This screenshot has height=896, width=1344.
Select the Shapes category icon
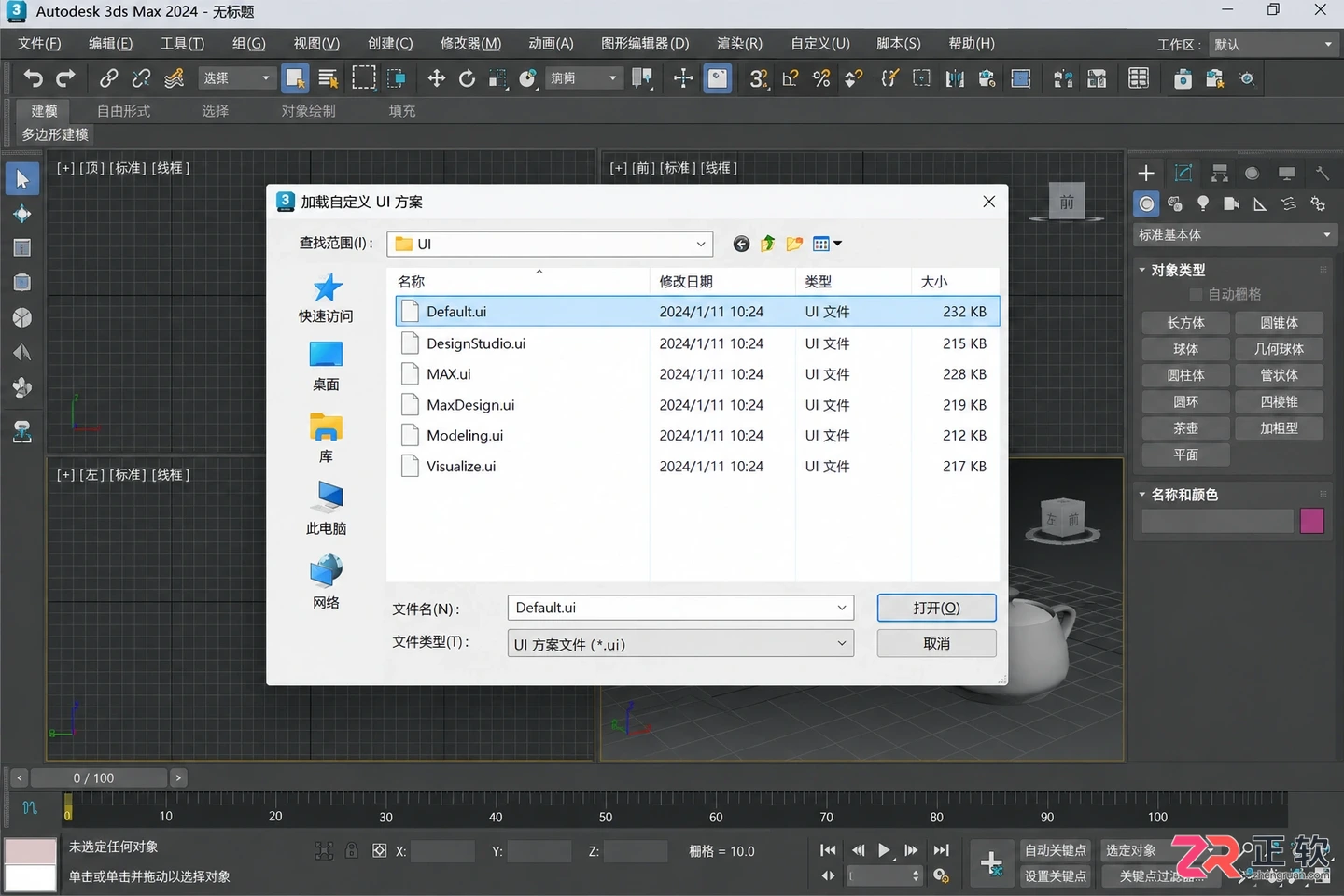coord(1175,203)
